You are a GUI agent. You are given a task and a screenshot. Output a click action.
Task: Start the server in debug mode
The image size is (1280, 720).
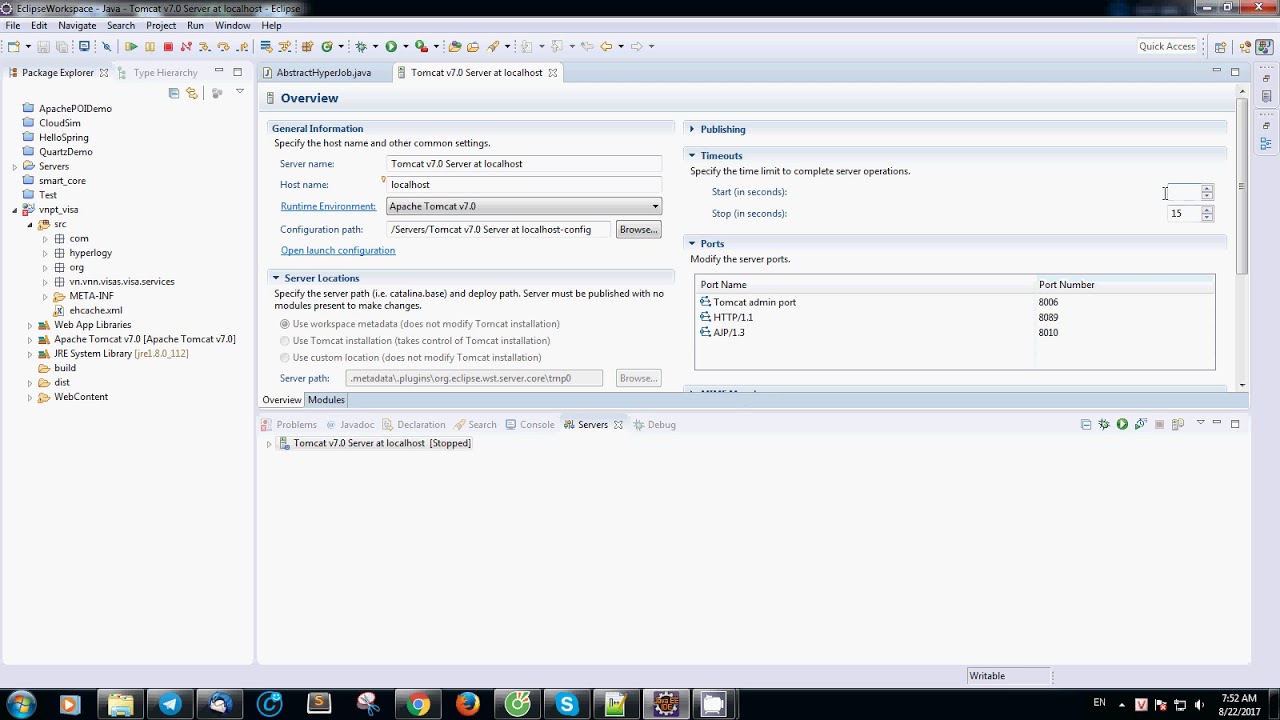click(1104, 424)
